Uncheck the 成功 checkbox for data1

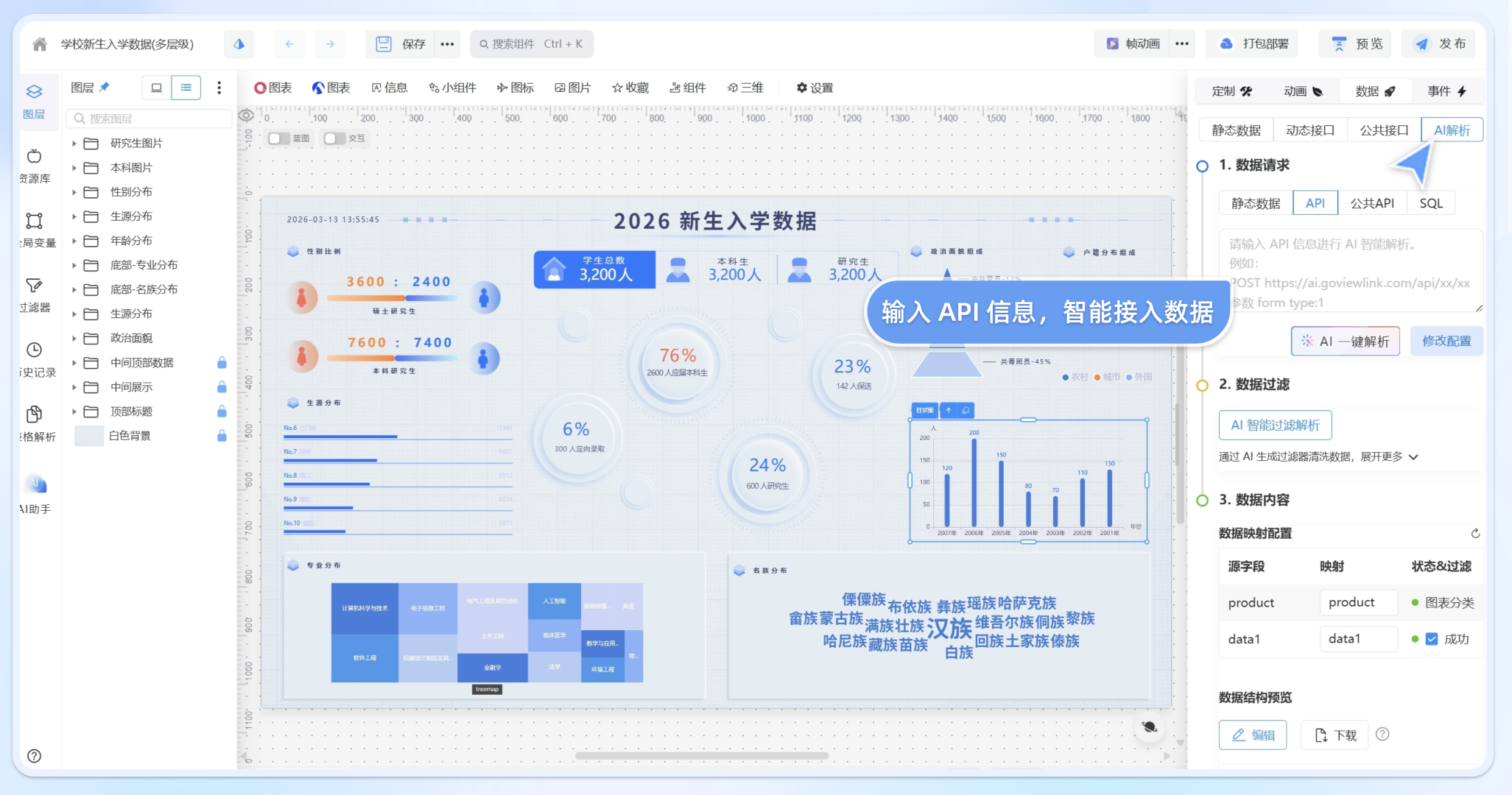pyautogui.click(x=1430, y=639)
